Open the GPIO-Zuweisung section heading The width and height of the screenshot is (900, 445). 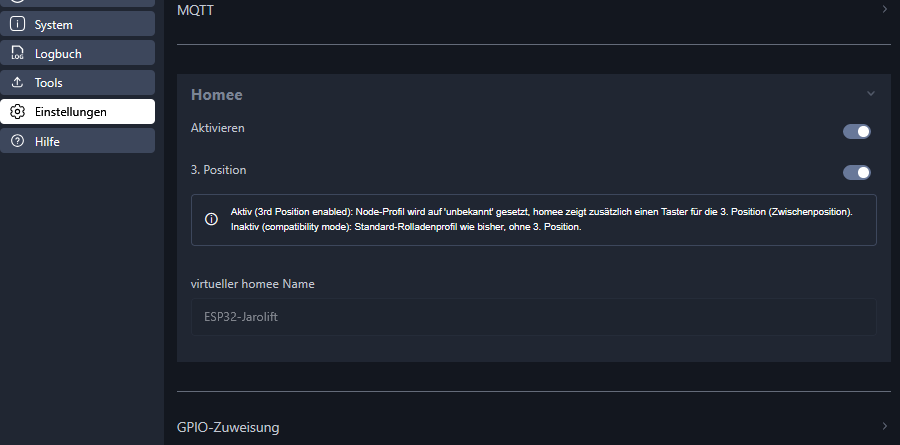click(228, 427)
